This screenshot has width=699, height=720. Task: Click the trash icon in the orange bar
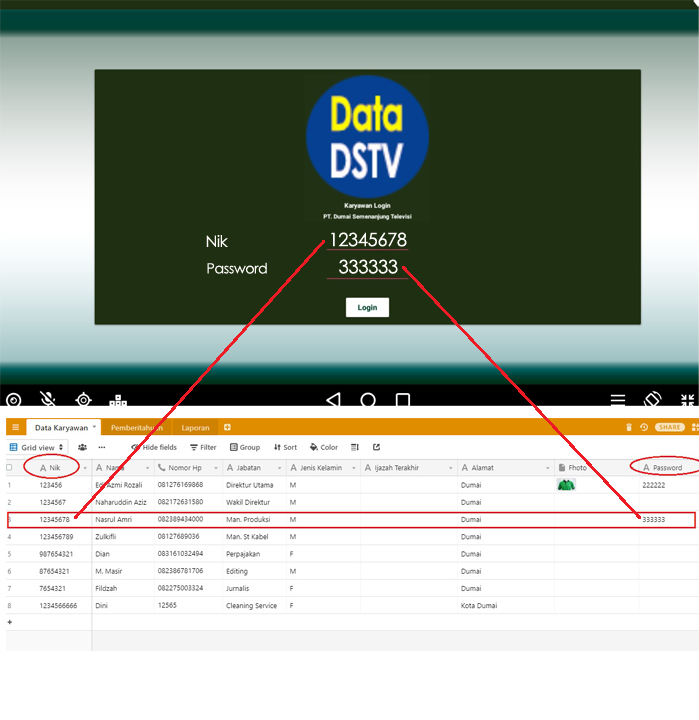click(x=629, y=427)
